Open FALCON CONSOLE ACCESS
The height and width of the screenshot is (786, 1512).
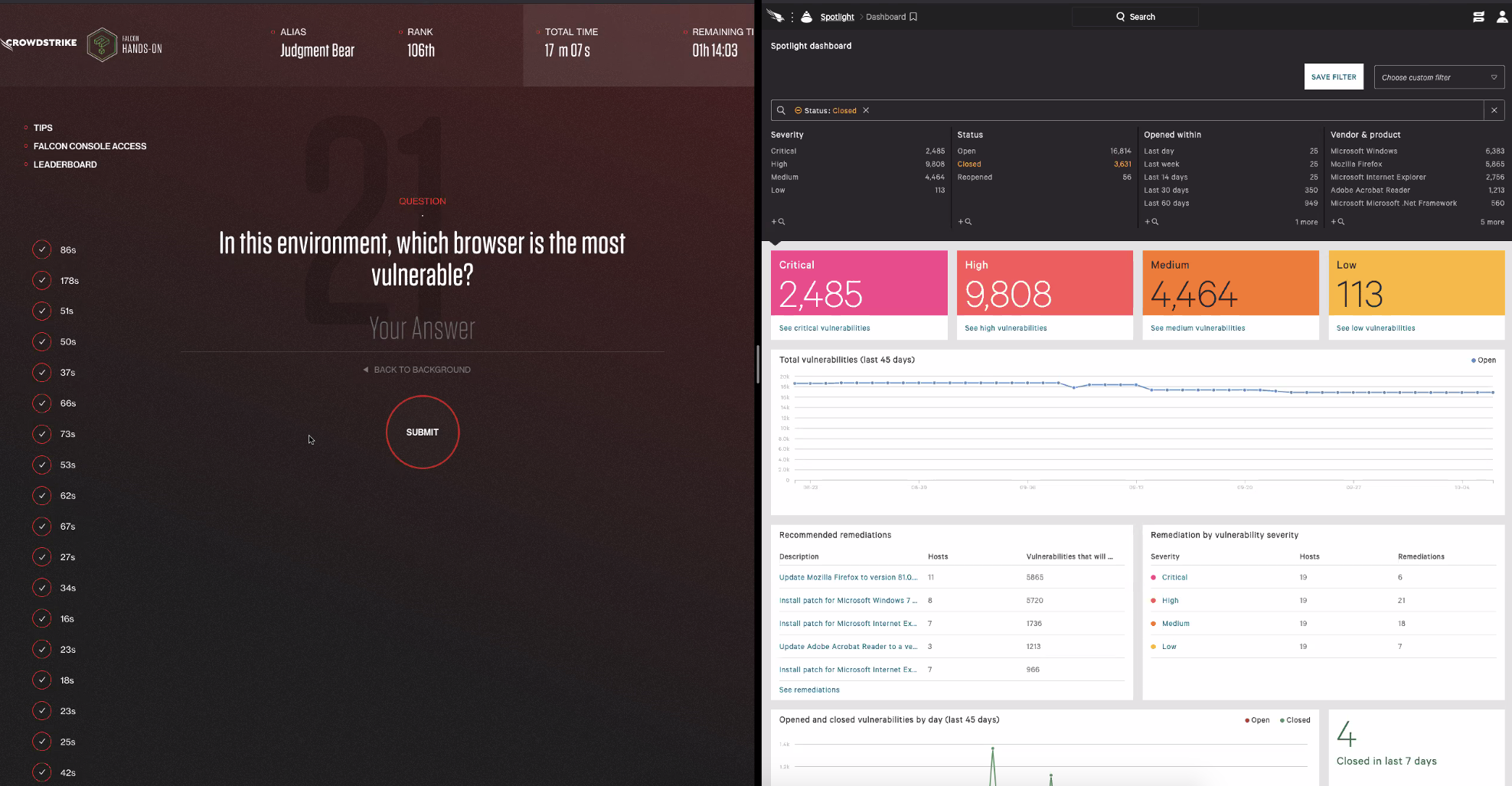[90, 146]
